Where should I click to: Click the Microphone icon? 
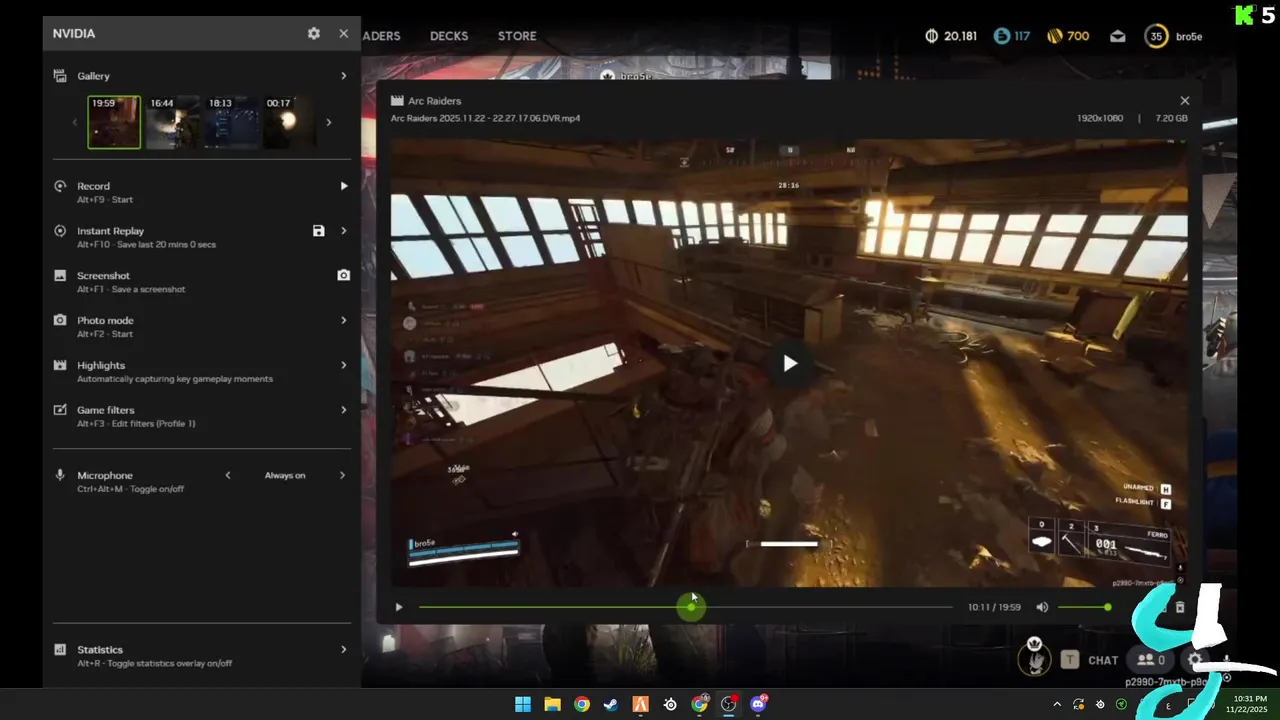[60, 475]
